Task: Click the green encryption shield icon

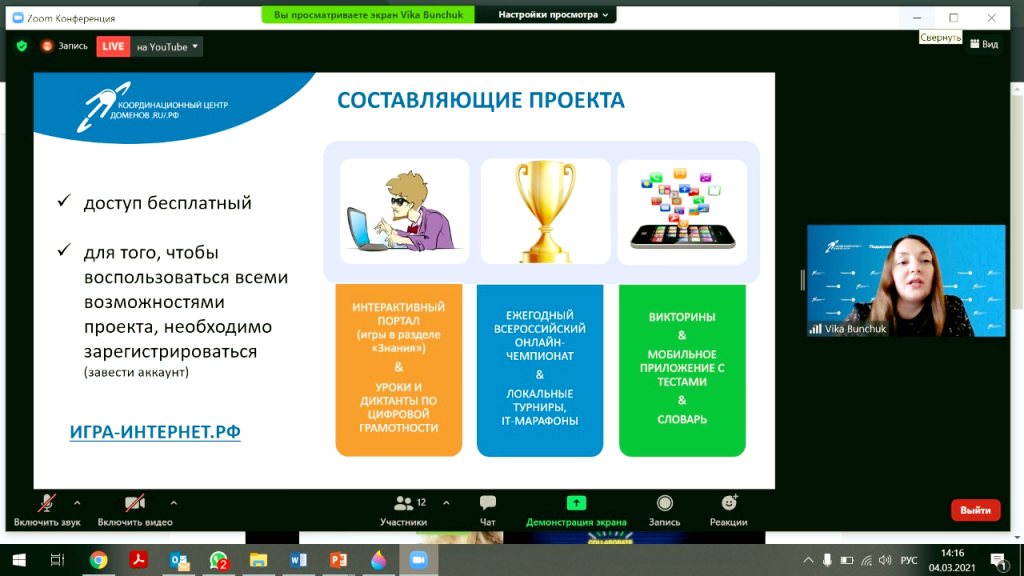Action: click(x=22, y=46)
